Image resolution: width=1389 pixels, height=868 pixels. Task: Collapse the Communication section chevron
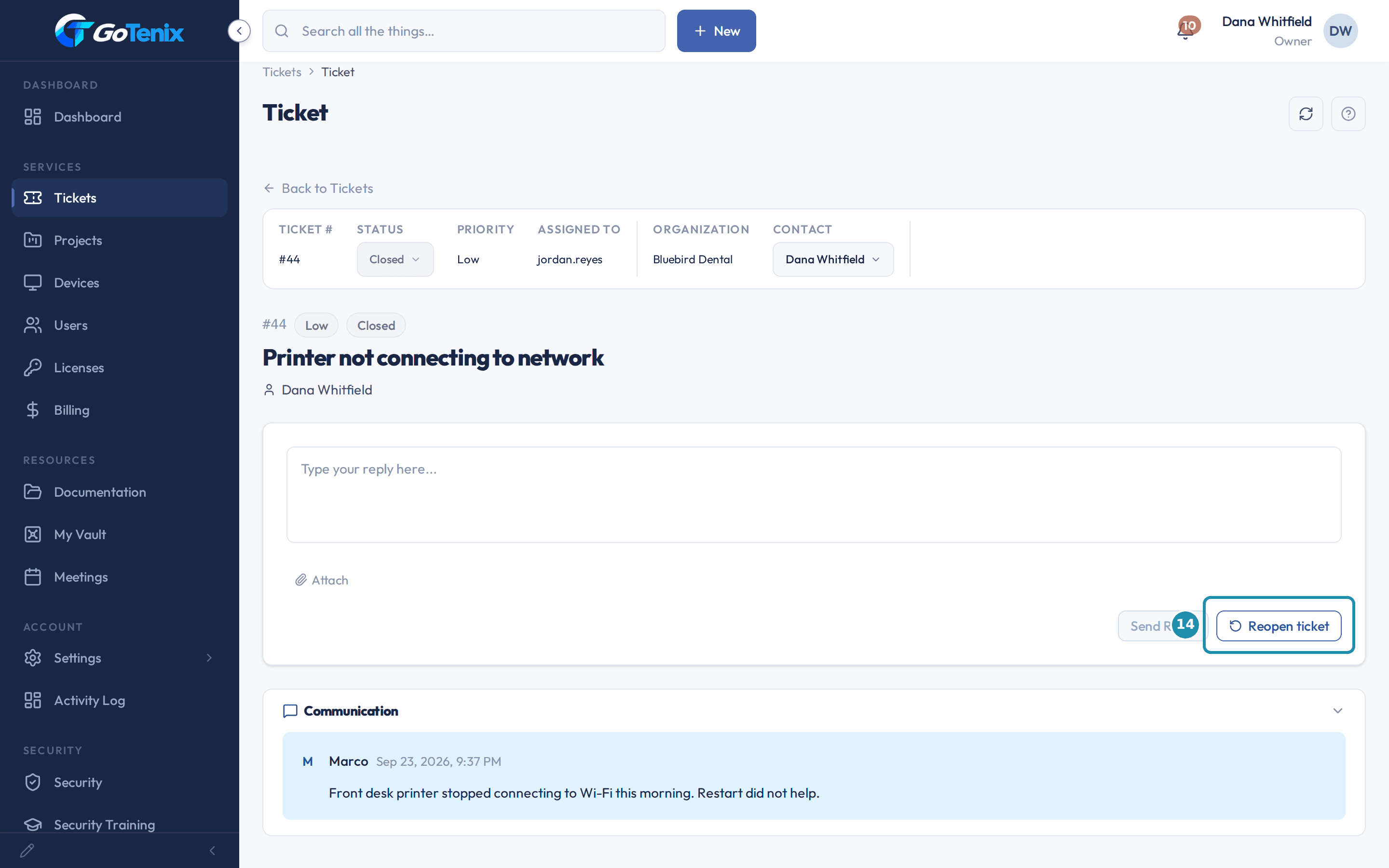point(1337,711)
